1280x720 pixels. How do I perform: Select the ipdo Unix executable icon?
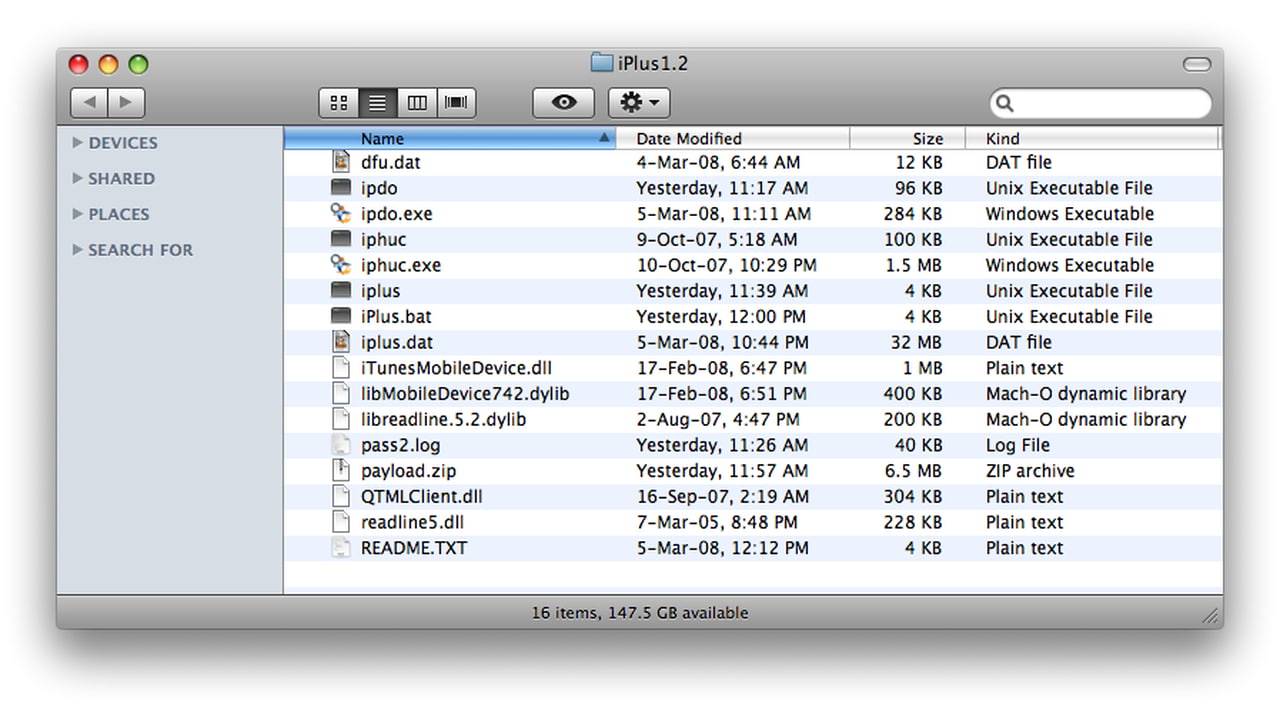(342, 188)
